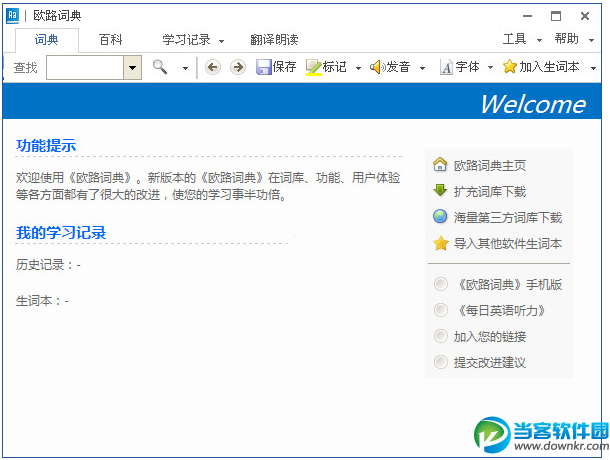Close the 欧路词典 window
This screenshot has height=460, width=610.
[585, 16]
